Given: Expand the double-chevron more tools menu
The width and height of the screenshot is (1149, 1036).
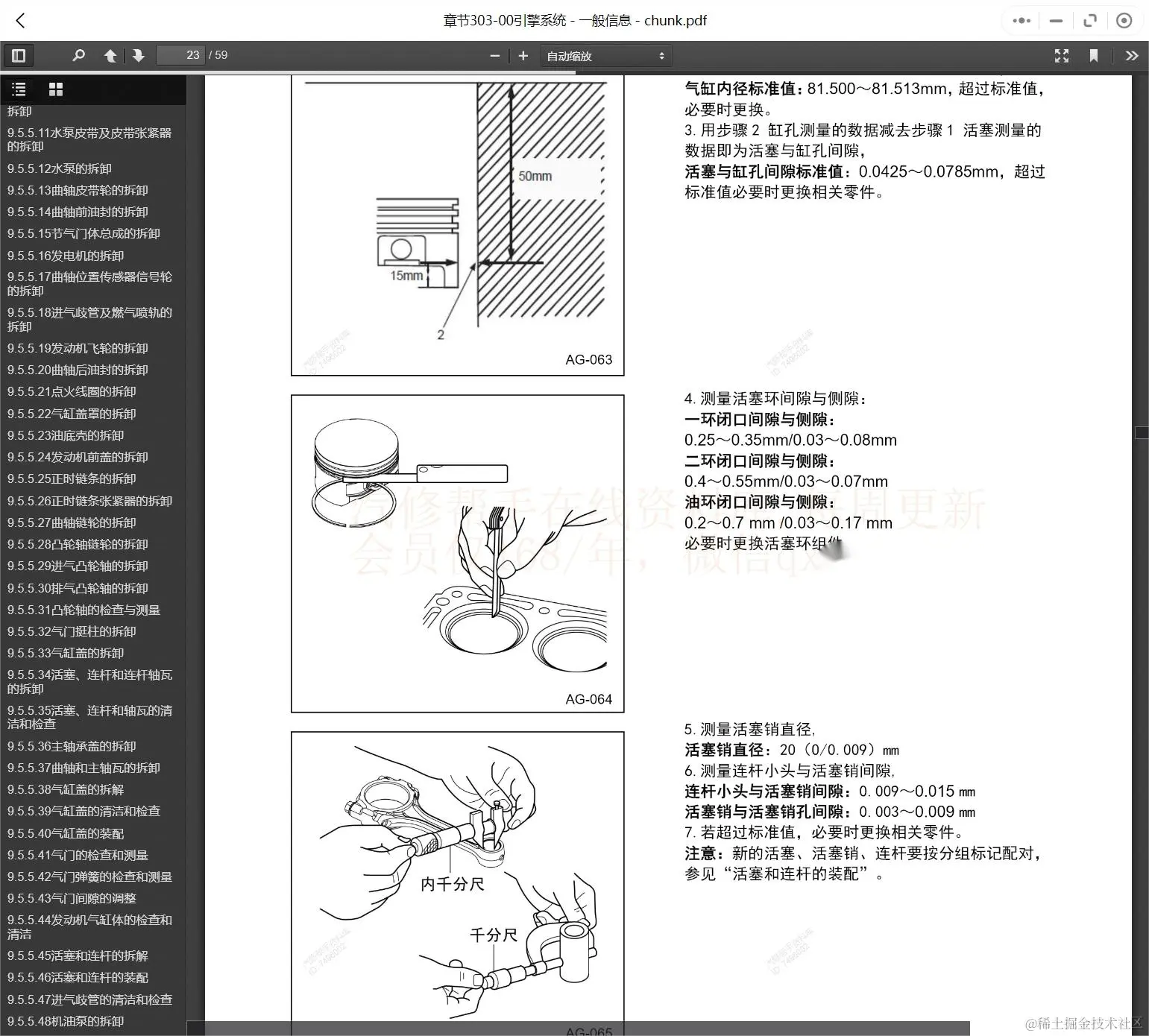Looking at the screenshot, I should 1132,55.
